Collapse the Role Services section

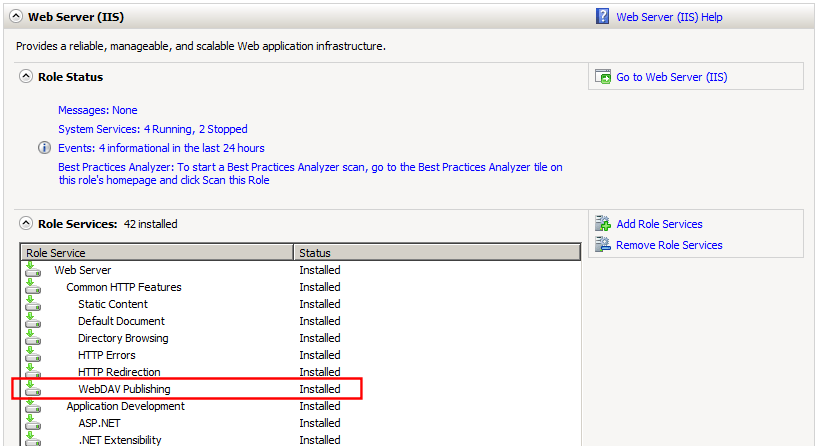coord(26,224)
